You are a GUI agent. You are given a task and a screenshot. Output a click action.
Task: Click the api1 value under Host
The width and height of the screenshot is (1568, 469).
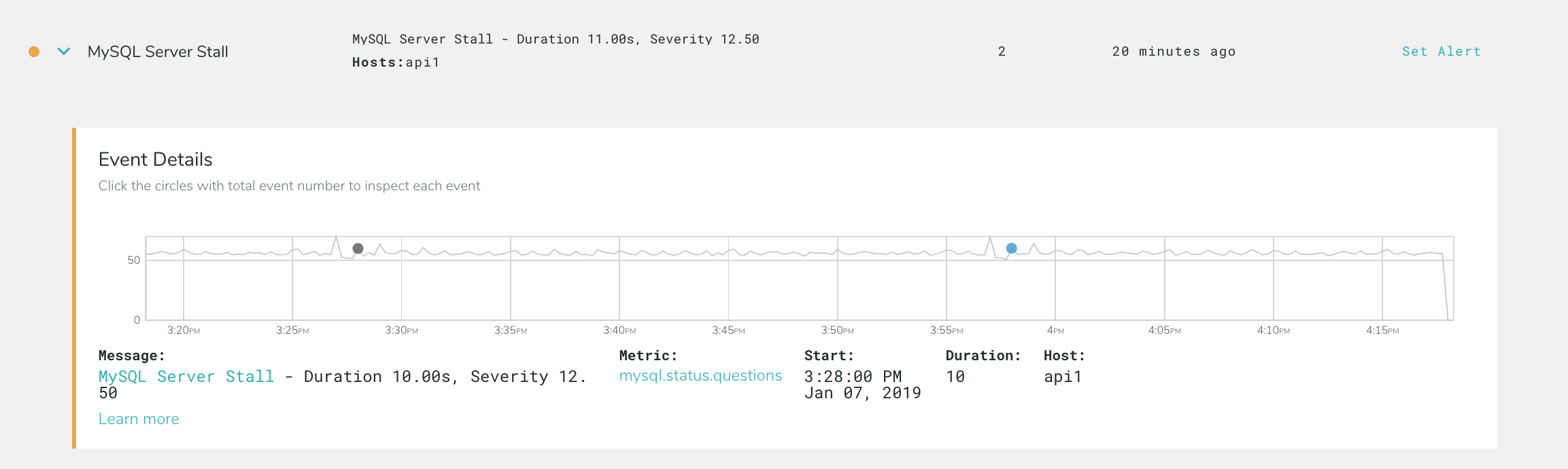[1063, 377]
